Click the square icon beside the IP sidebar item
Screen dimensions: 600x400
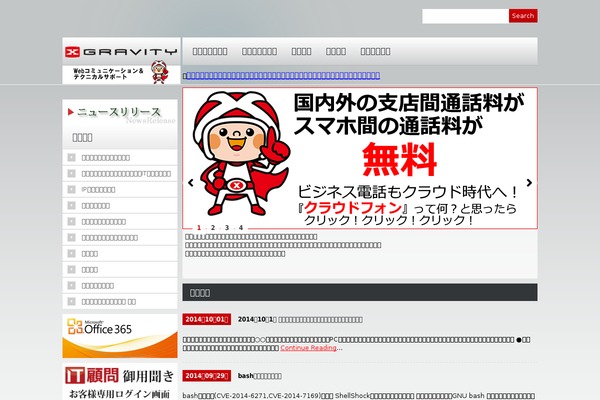point(72,189)
